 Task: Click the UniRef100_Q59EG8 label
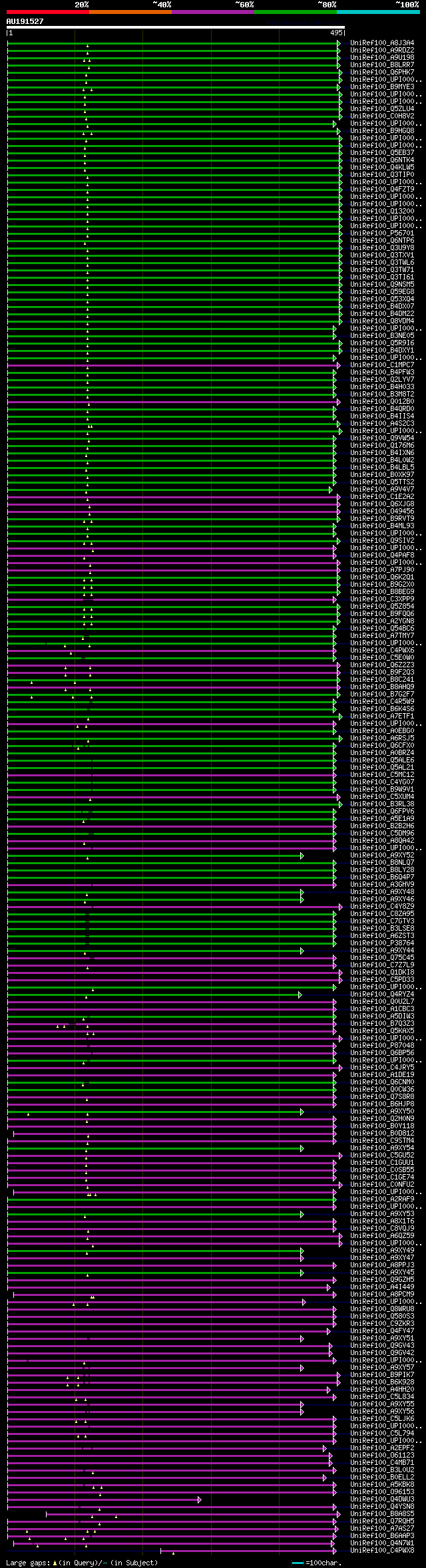(382, 291)
